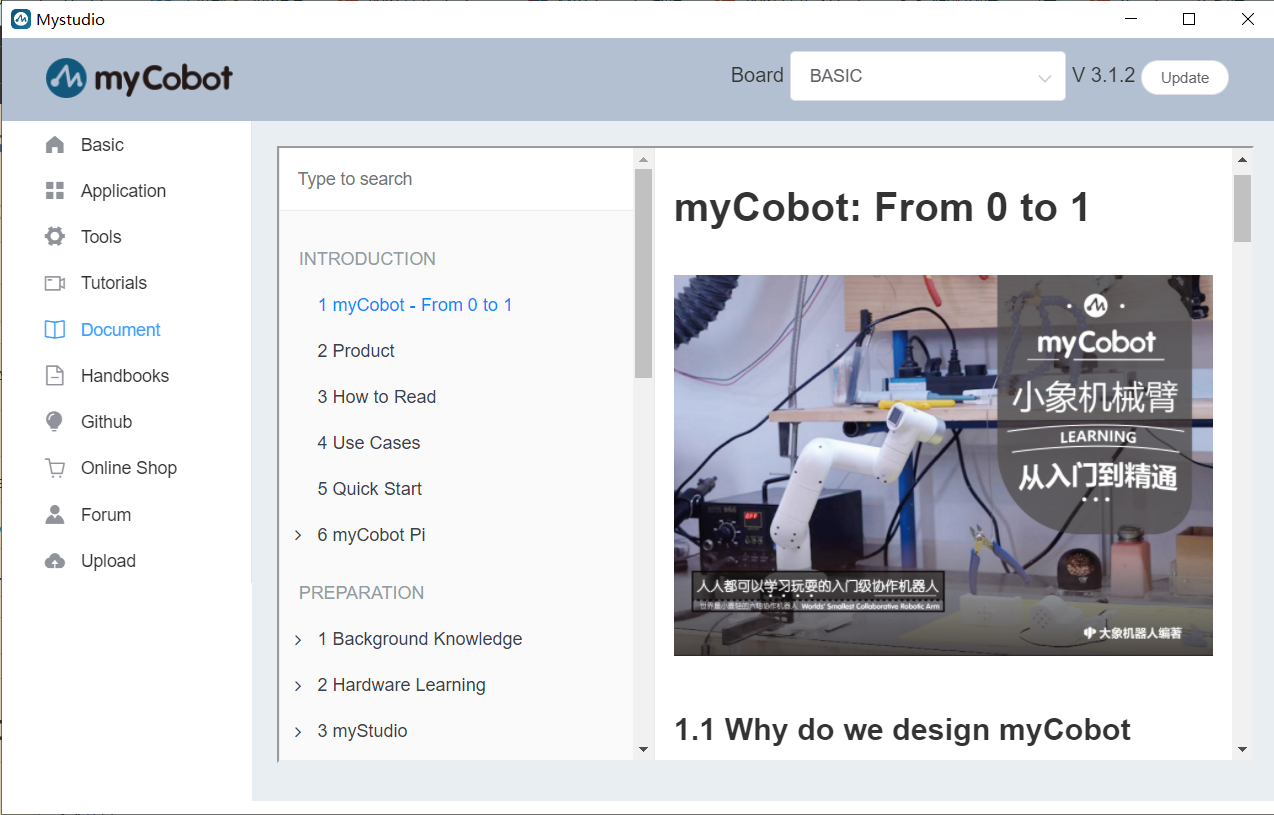This screenshot has height=815, width=1274.
Task: Click the Application grid icon
Action: coord(55,191)
